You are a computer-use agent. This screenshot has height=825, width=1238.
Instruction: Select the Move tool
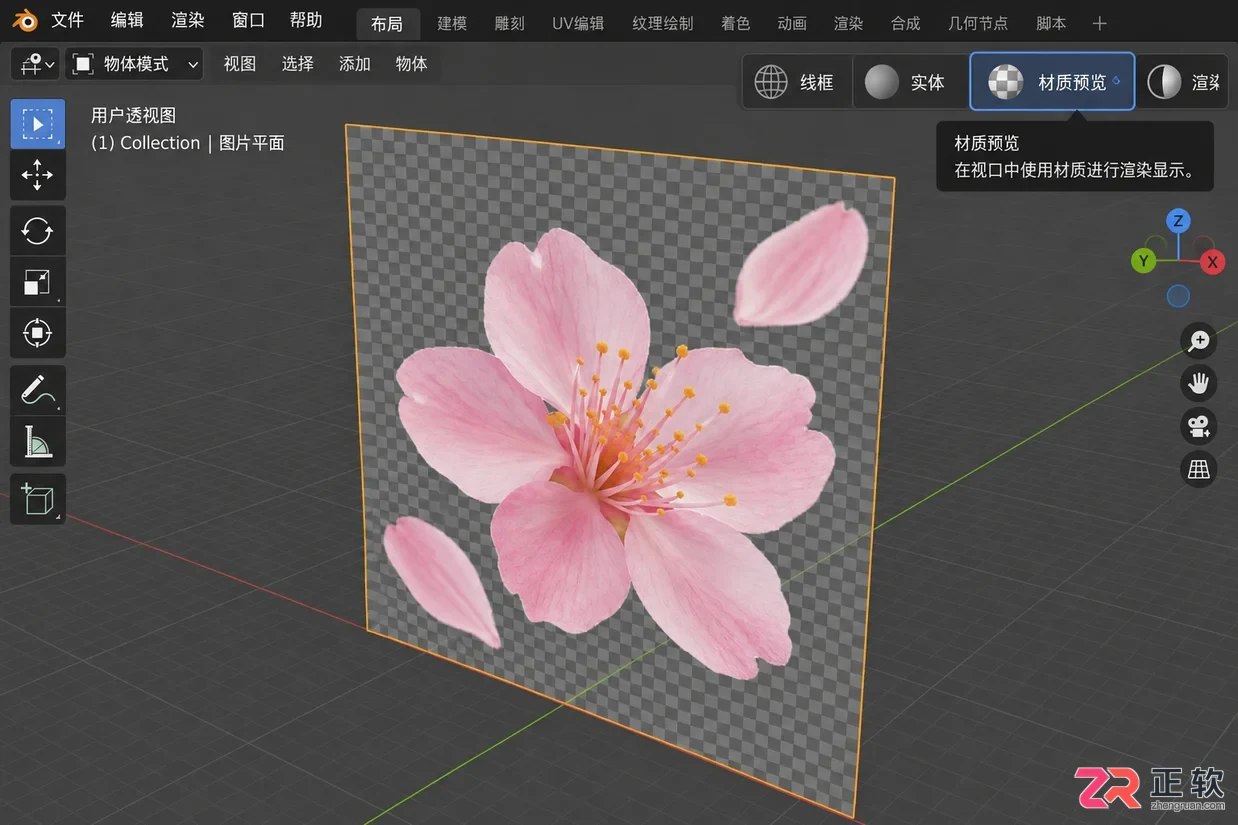[x=38, y=175]
